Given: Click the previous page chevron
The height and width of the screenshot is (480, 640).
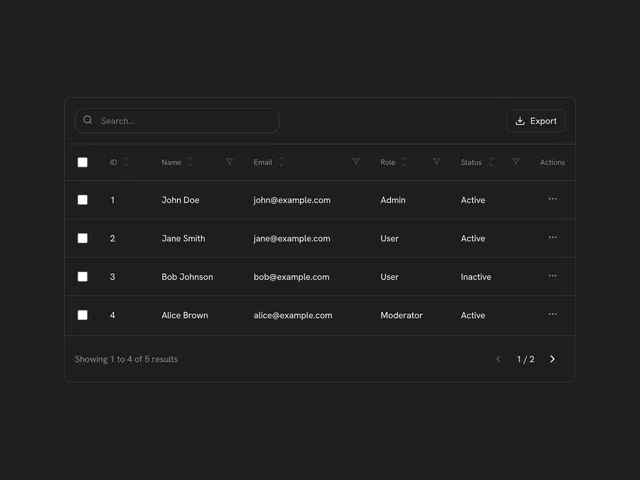Looking at the screenshot, I should tap(498, 359).
